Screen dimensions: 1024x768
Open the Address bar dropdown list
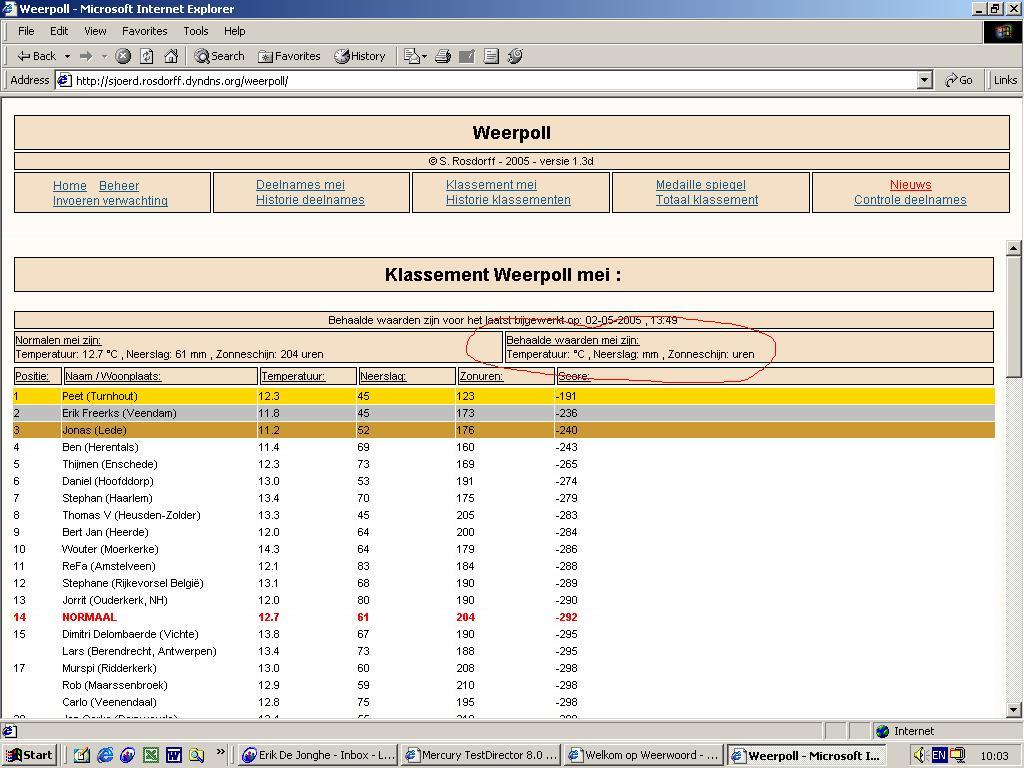pyautogui.click(x=924, y=80)
